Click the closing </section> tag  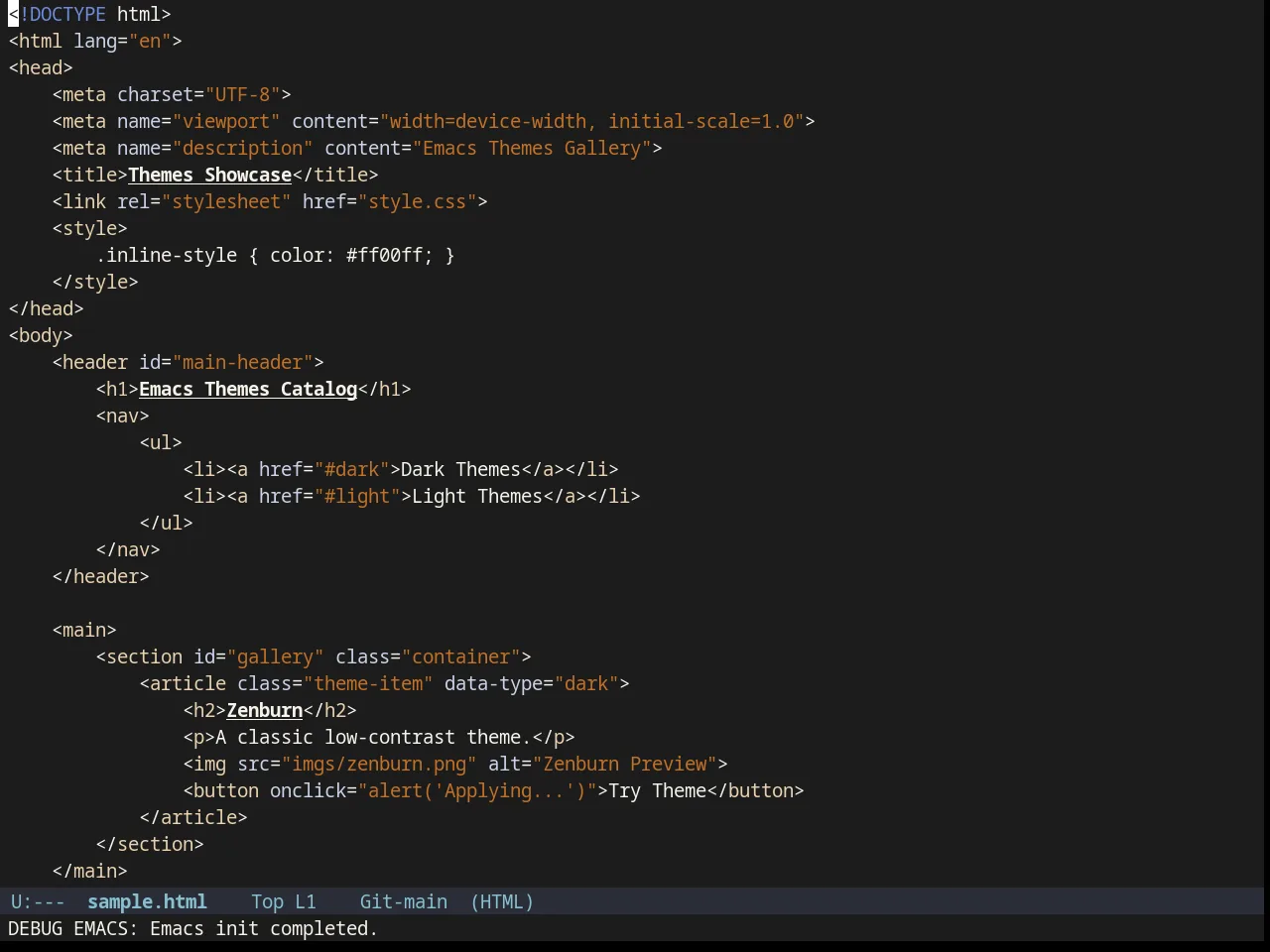coord(150,844)
